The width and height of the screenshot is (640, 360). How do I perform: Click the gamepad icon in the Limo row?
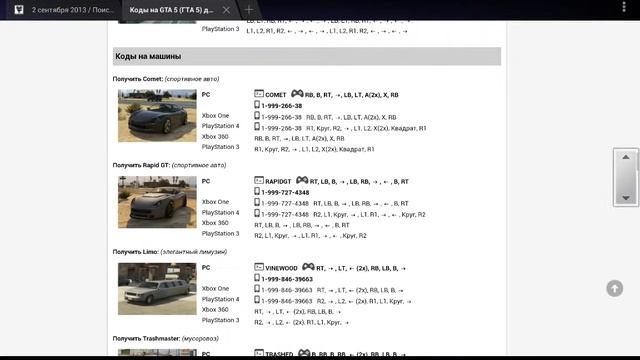[308, 267]
